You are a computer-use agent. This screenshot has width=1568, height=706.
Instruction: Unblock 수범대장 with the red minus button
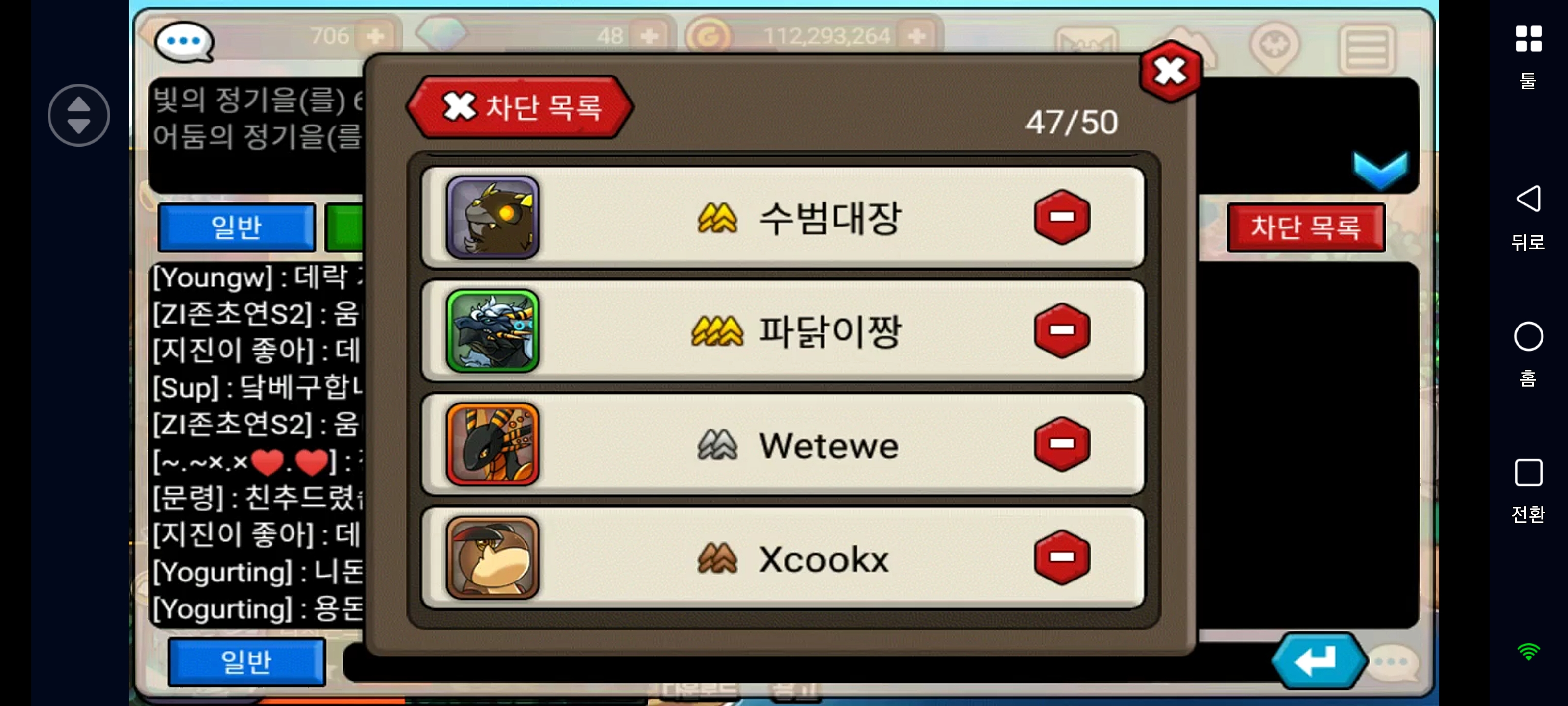point(1061,217)
